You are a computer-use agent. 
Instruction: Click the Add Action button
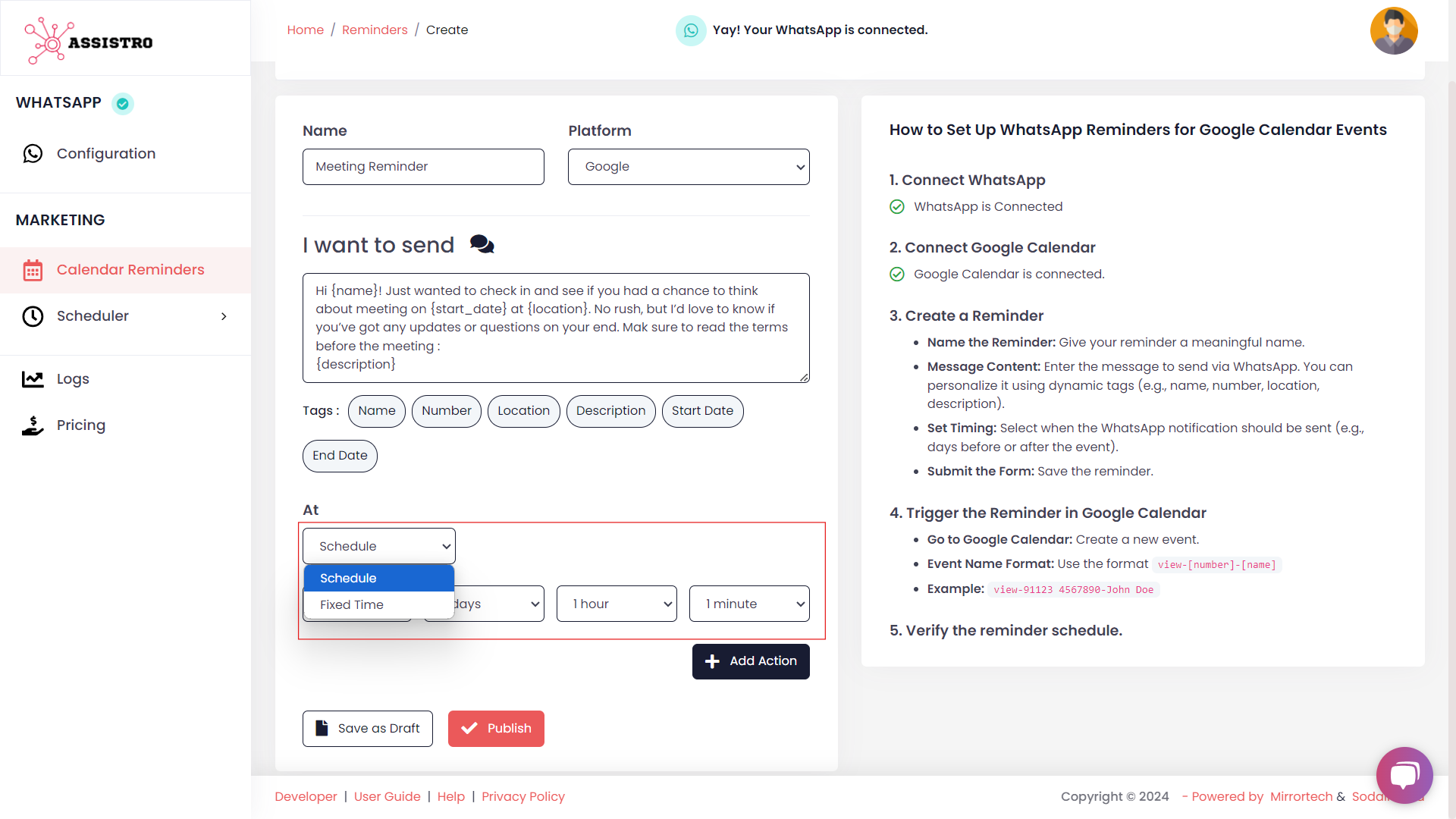(x=751, y=661)
